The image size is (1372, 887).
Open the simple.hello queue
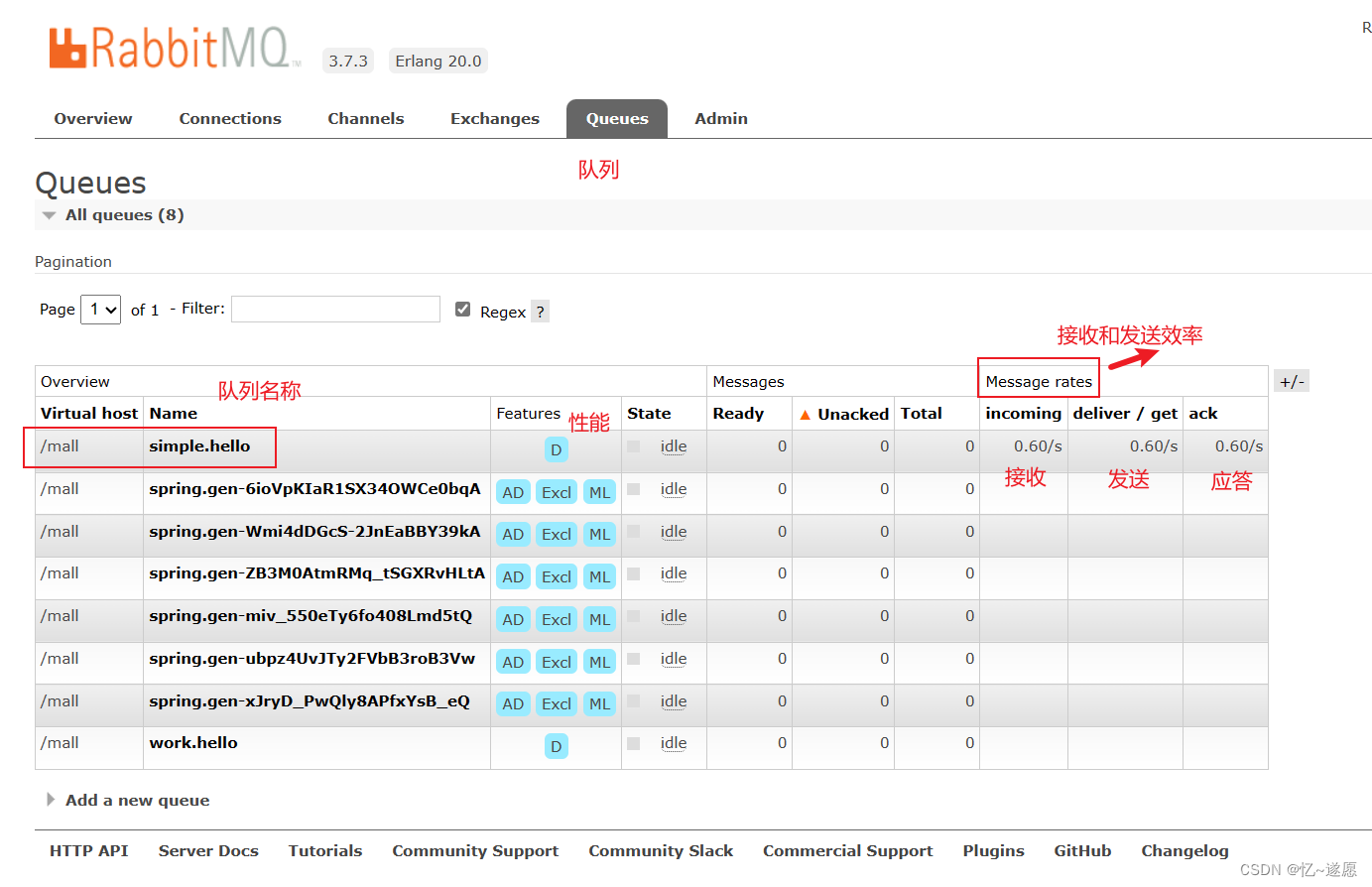[x=199, y=446]
